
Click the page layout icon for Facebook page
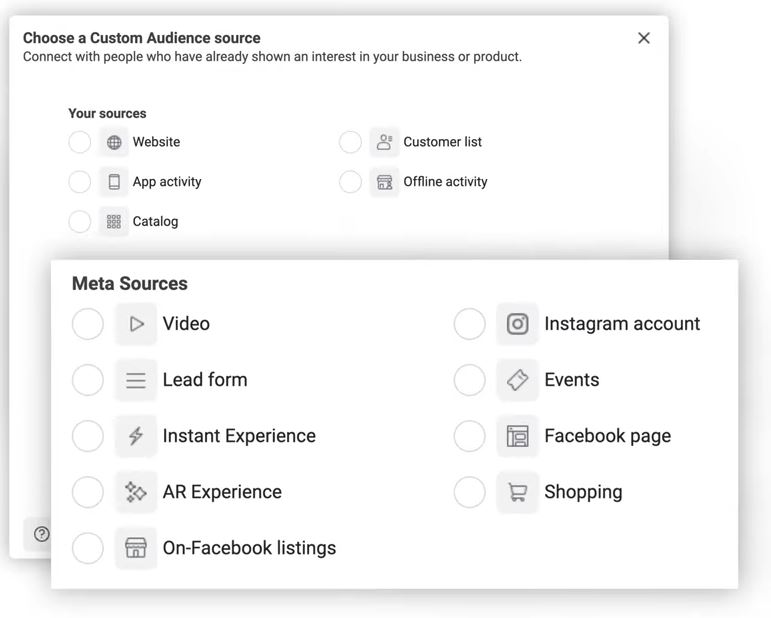[x=517, y=436]
